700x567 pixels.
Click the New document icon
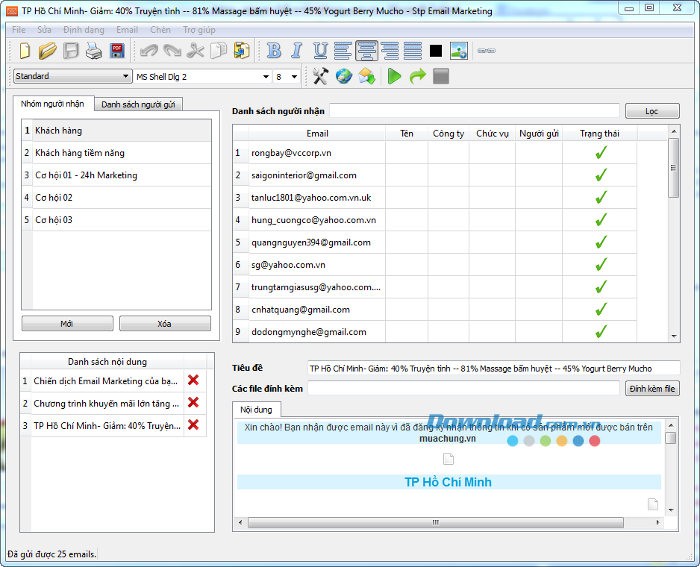(23, 51)
